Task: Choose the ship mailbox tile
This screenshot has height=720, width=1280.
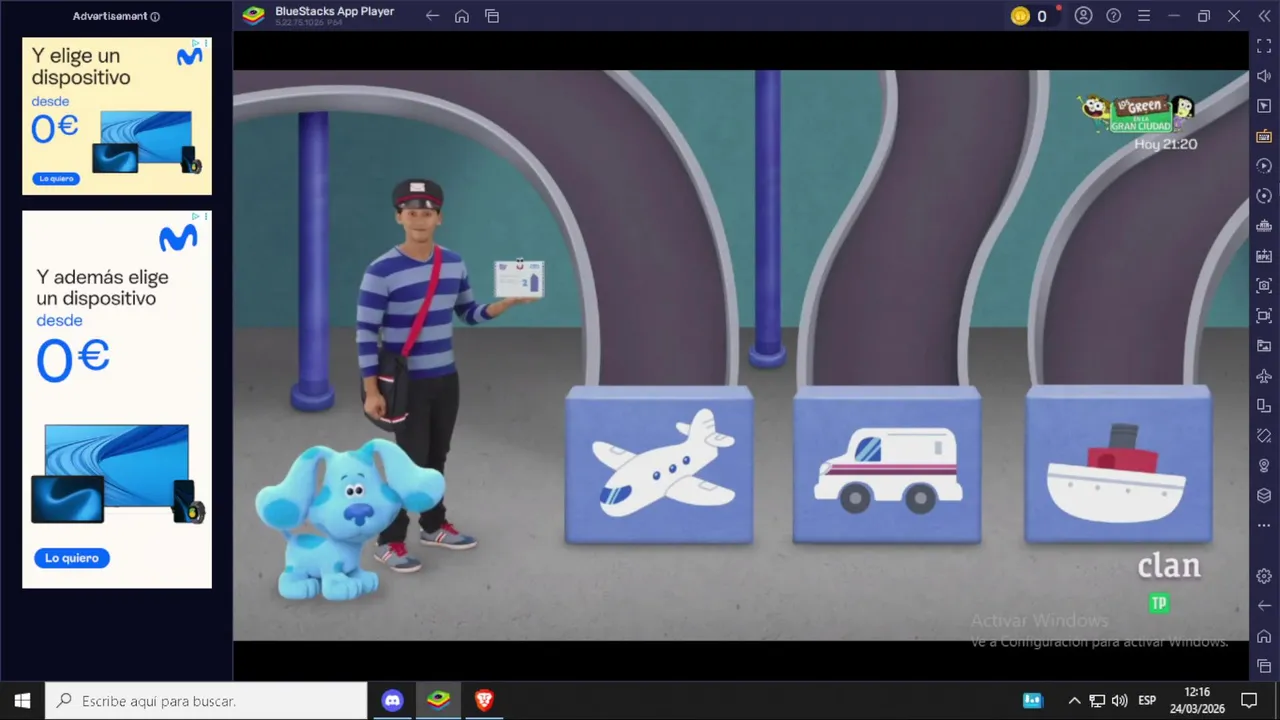Action: pyautogui.click(x=1119, y=466)
